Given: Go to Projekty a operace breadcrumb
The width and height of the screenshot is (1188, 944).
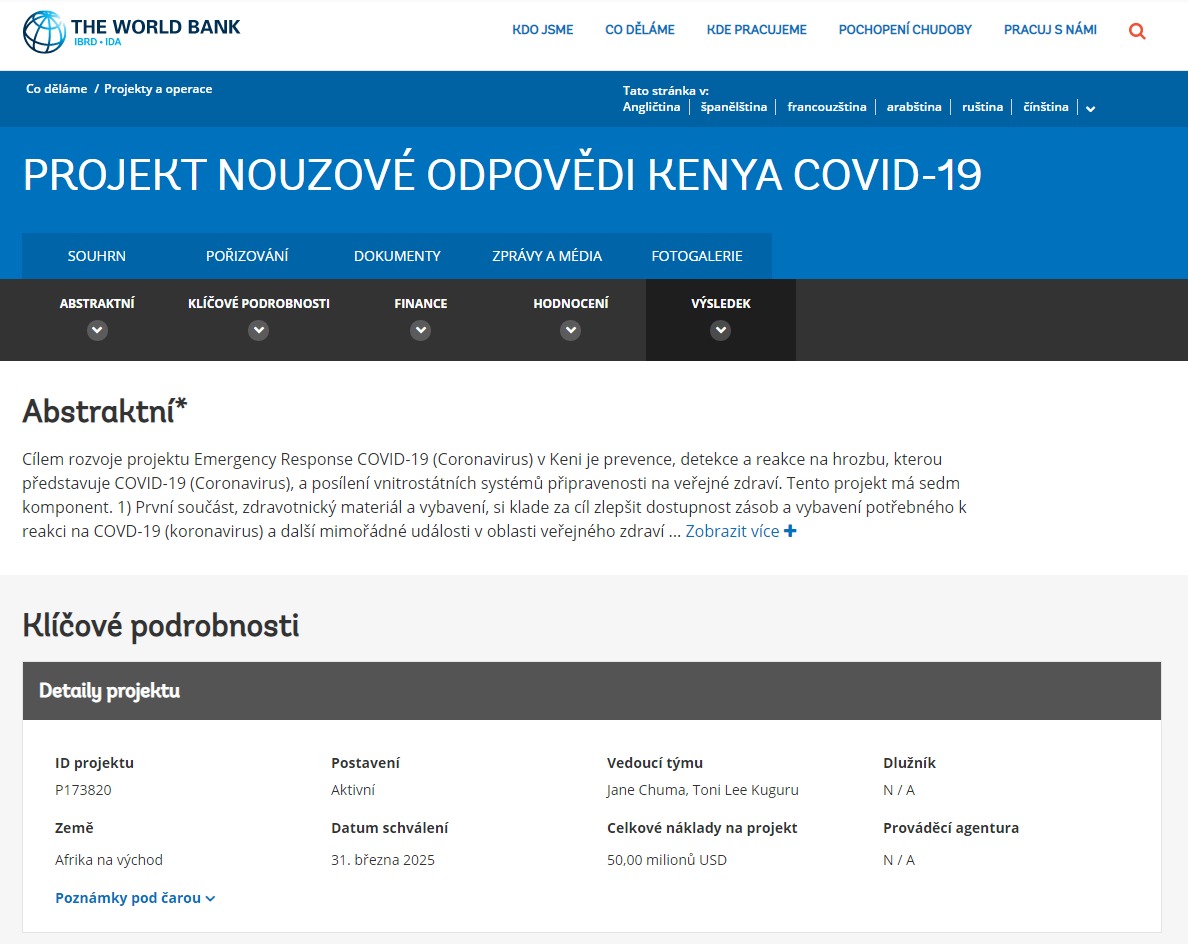Looking at the screenshot, I should pyautogui.click(x=158, y=89).
